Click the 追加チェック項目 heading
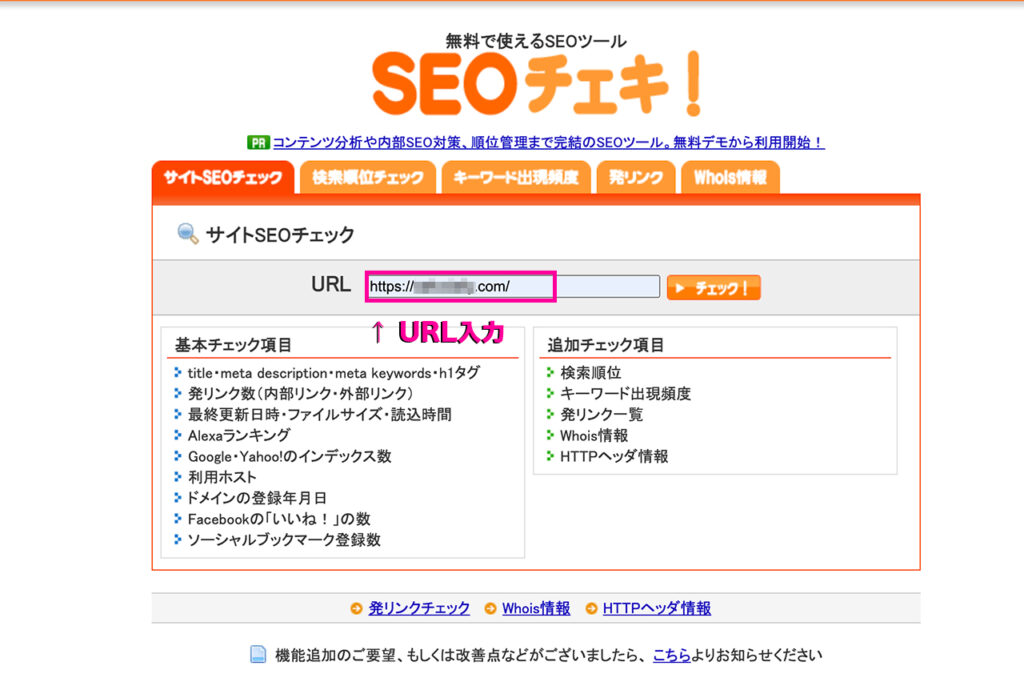Screen dimensions: 1024x686 [x=605, y=345]
